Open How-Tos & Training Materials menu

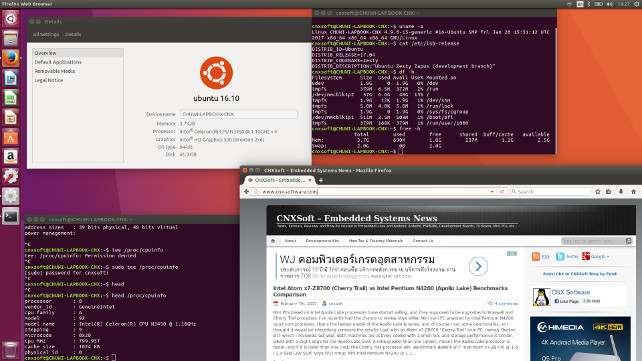pyautogui.click(x=376, y=241)
